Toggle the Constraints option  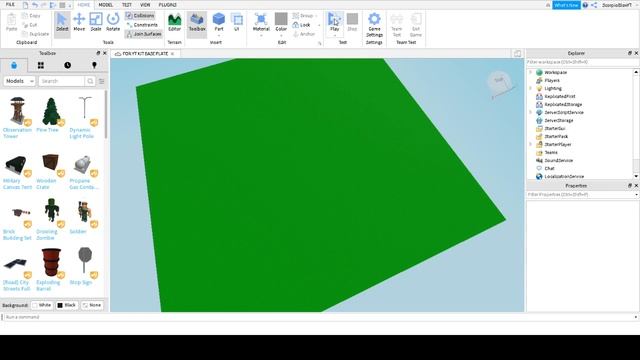coord(142,25)
